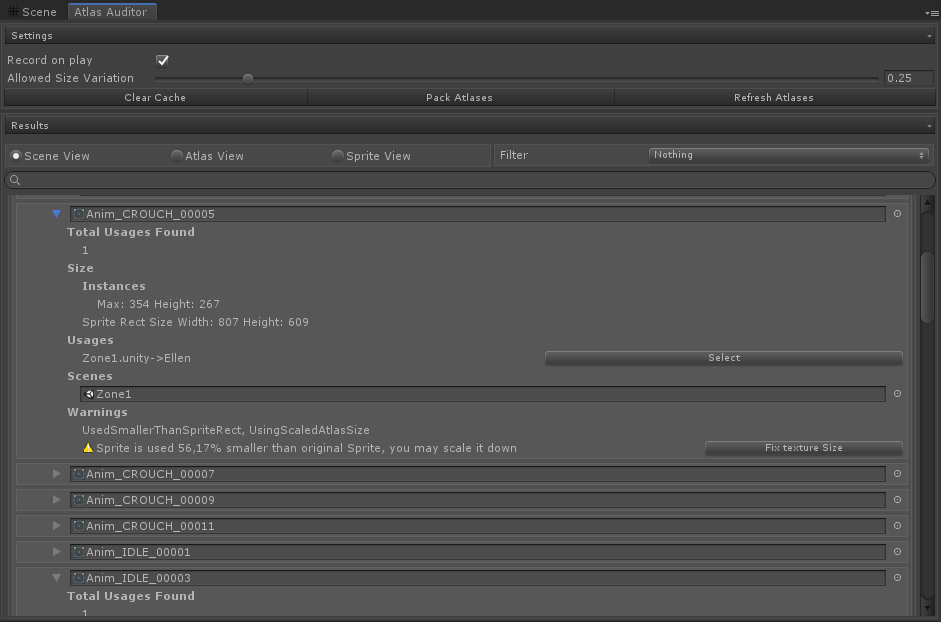Click object picker circle for Anim_CROUCH_00005
This screenshot has height=622, width=941.
tap(897, 214)
